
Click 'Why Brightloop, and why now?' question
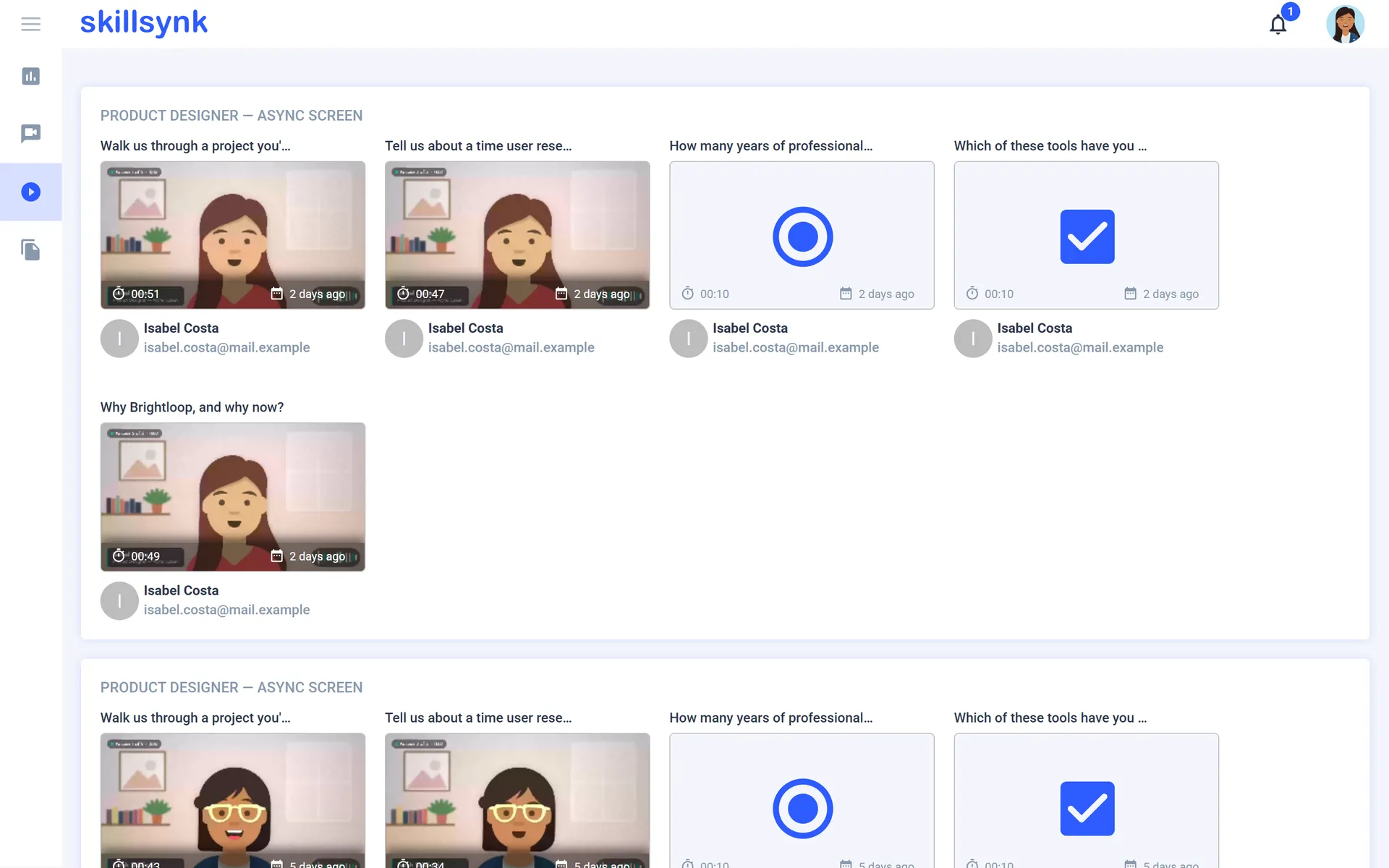pyautogui.click(x=192, y=407)
